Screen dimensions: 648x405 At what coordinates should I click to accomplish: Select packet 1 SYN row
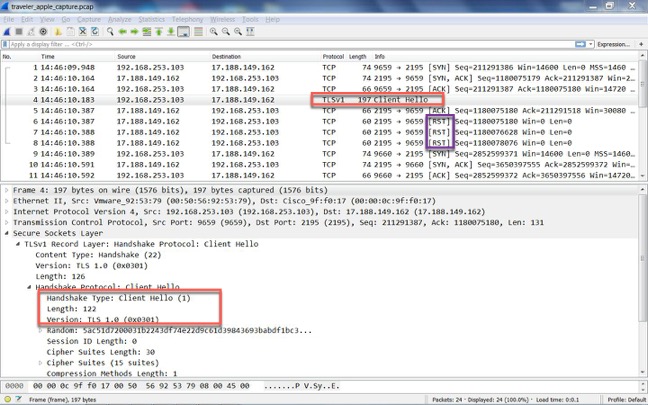pos(319,67)
